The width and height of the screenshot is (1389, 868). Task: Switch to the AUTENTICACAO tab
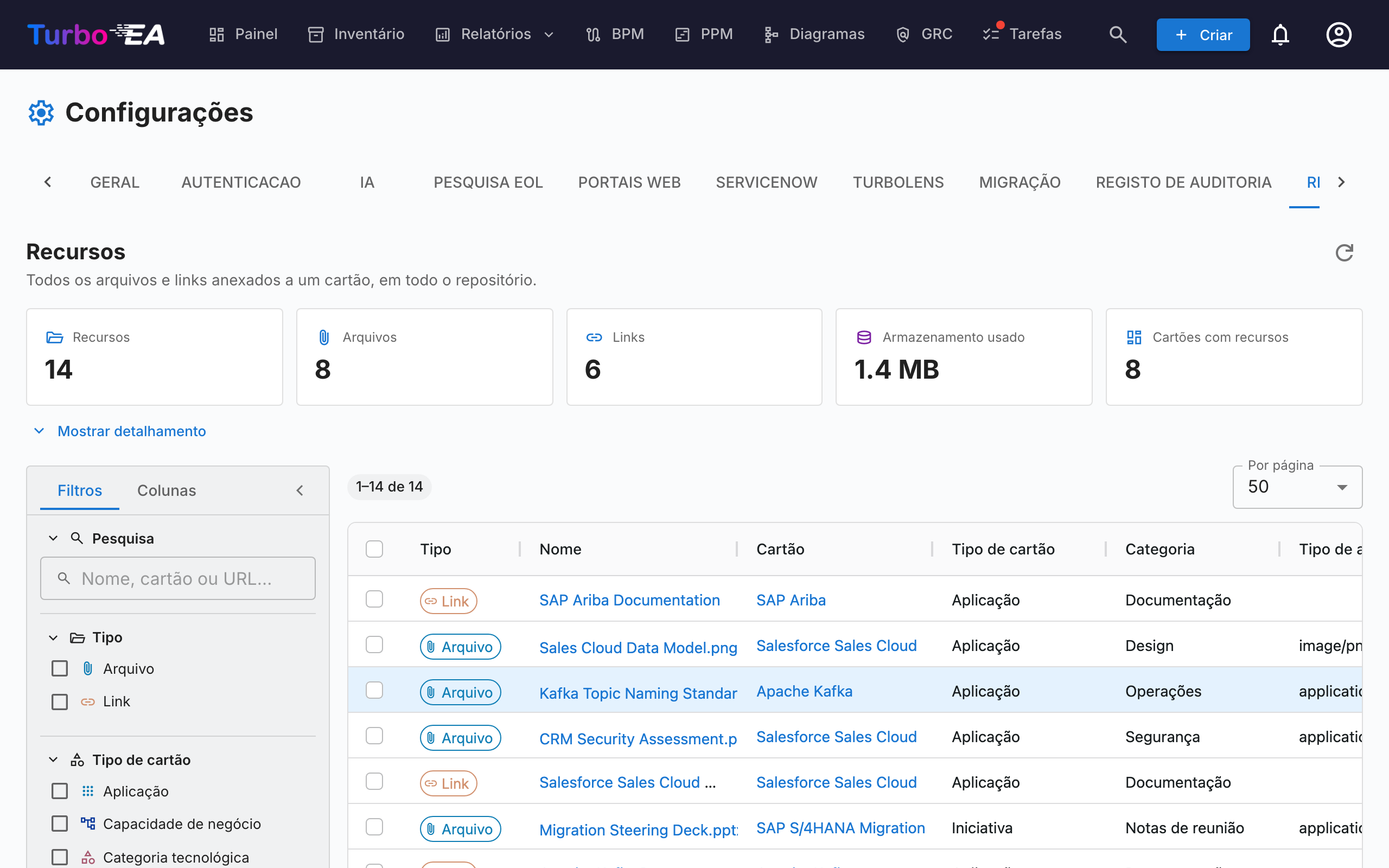241,183
